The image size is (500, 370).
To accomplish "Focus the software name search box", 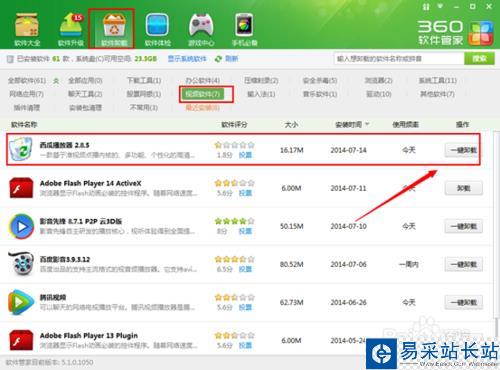I will pos(399,59).
